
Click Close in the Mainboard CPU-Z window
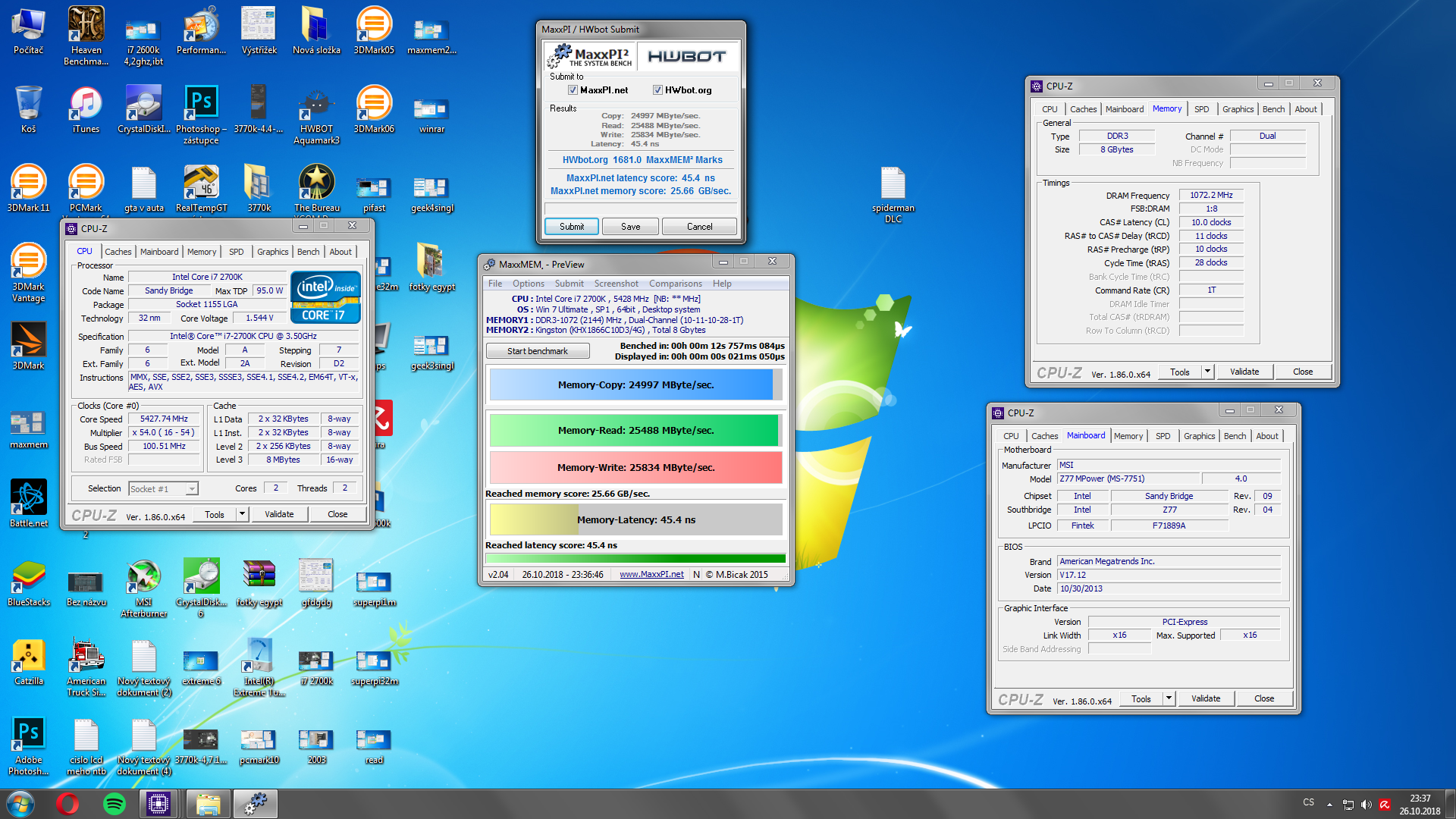coord(1264,698)
